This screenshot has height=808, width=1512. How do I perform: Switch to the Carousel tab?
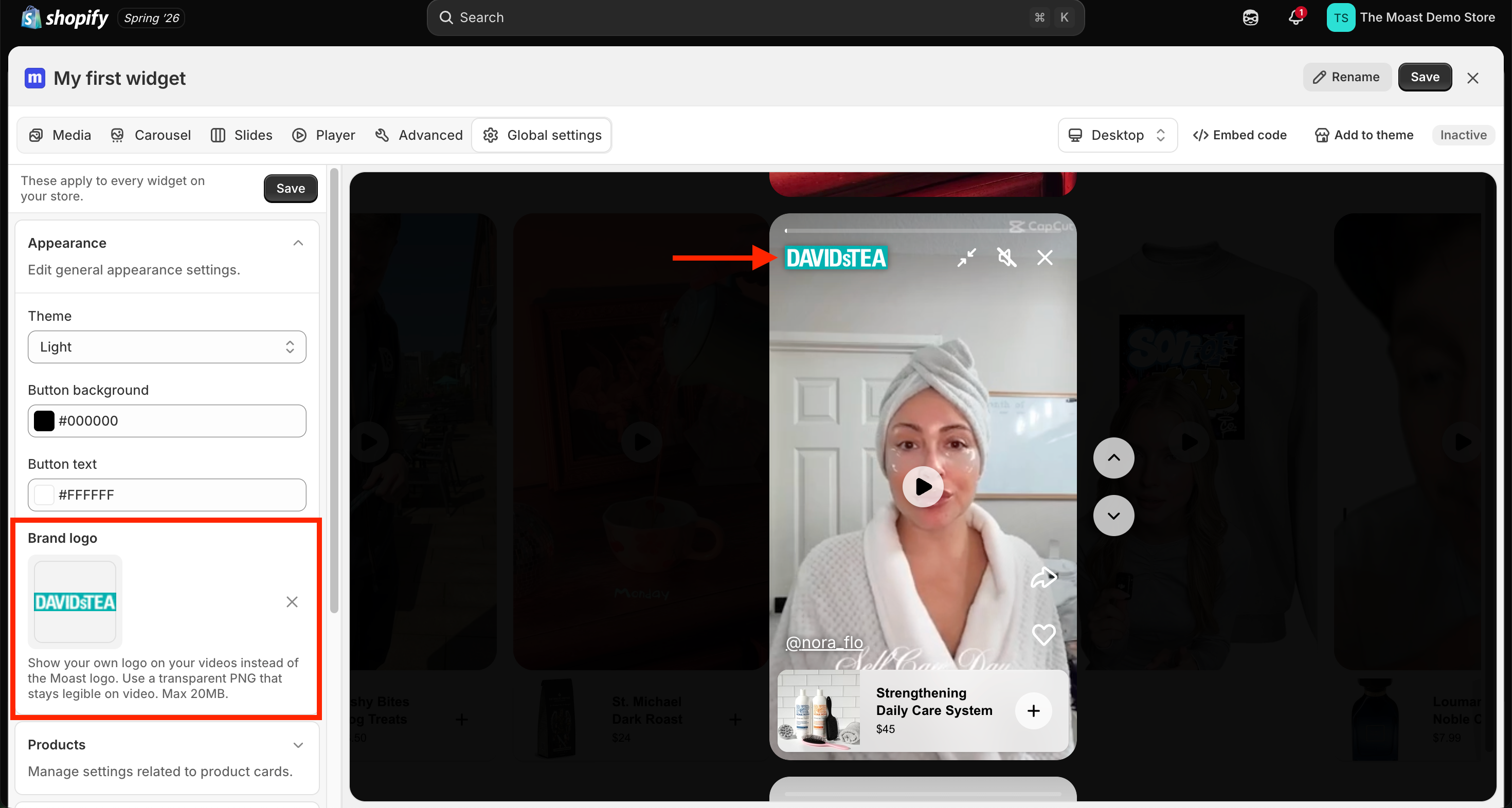tap(151, 135)
